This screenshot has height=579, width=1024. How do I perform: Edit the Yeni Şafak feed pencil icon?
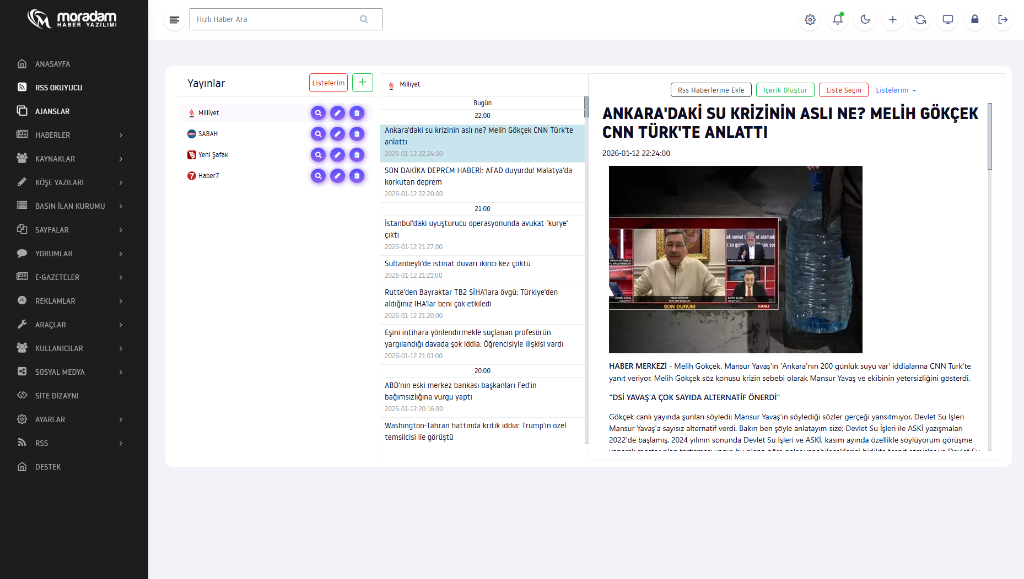point(337,155)
